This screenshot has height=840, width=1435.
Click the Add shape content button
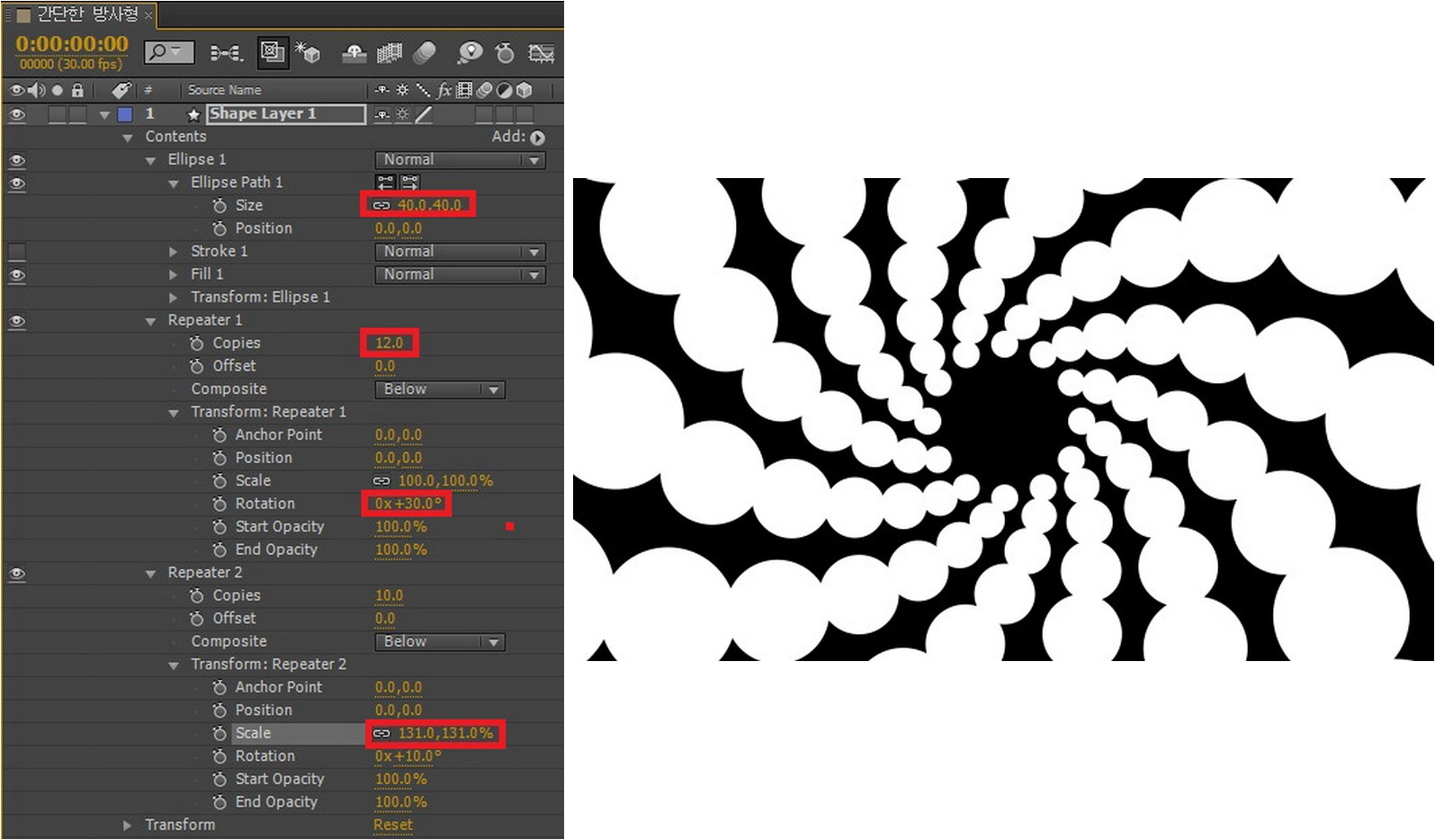pos(538,138)
